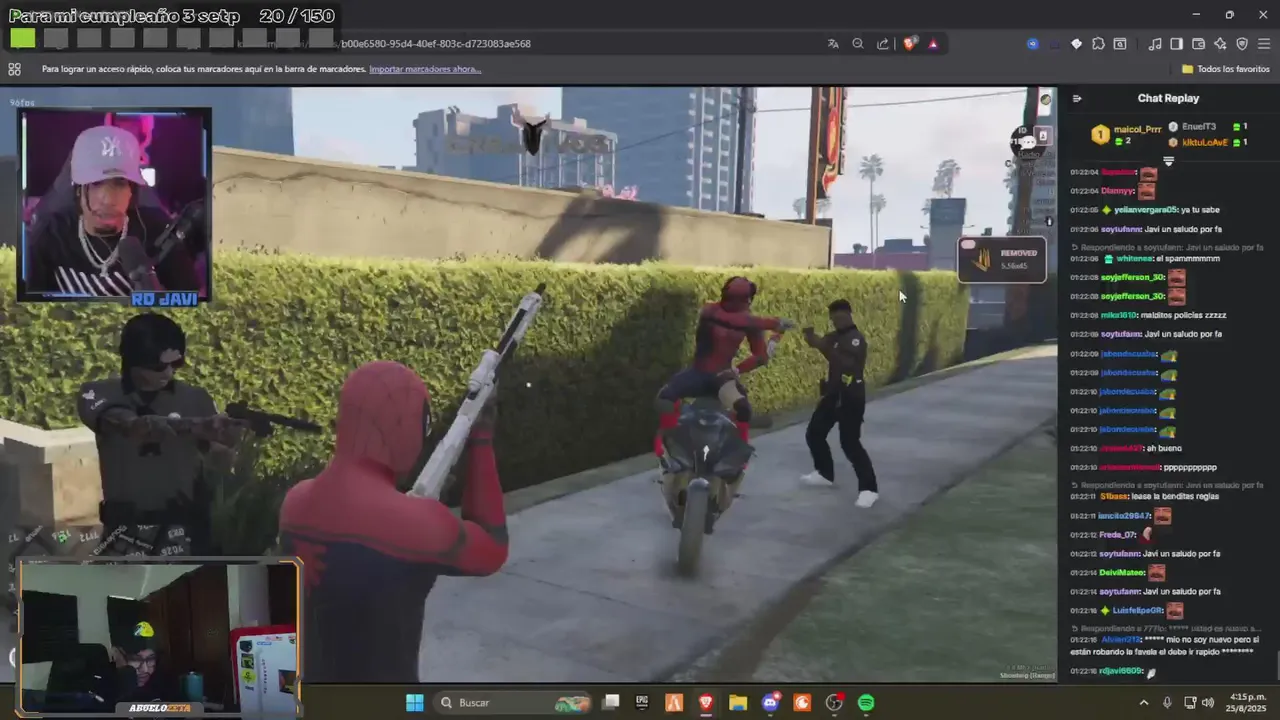Viewport: 1280px width, 720px height.
Task: Open the Brave VPN shield icon
Action: tap(1242, 44)
